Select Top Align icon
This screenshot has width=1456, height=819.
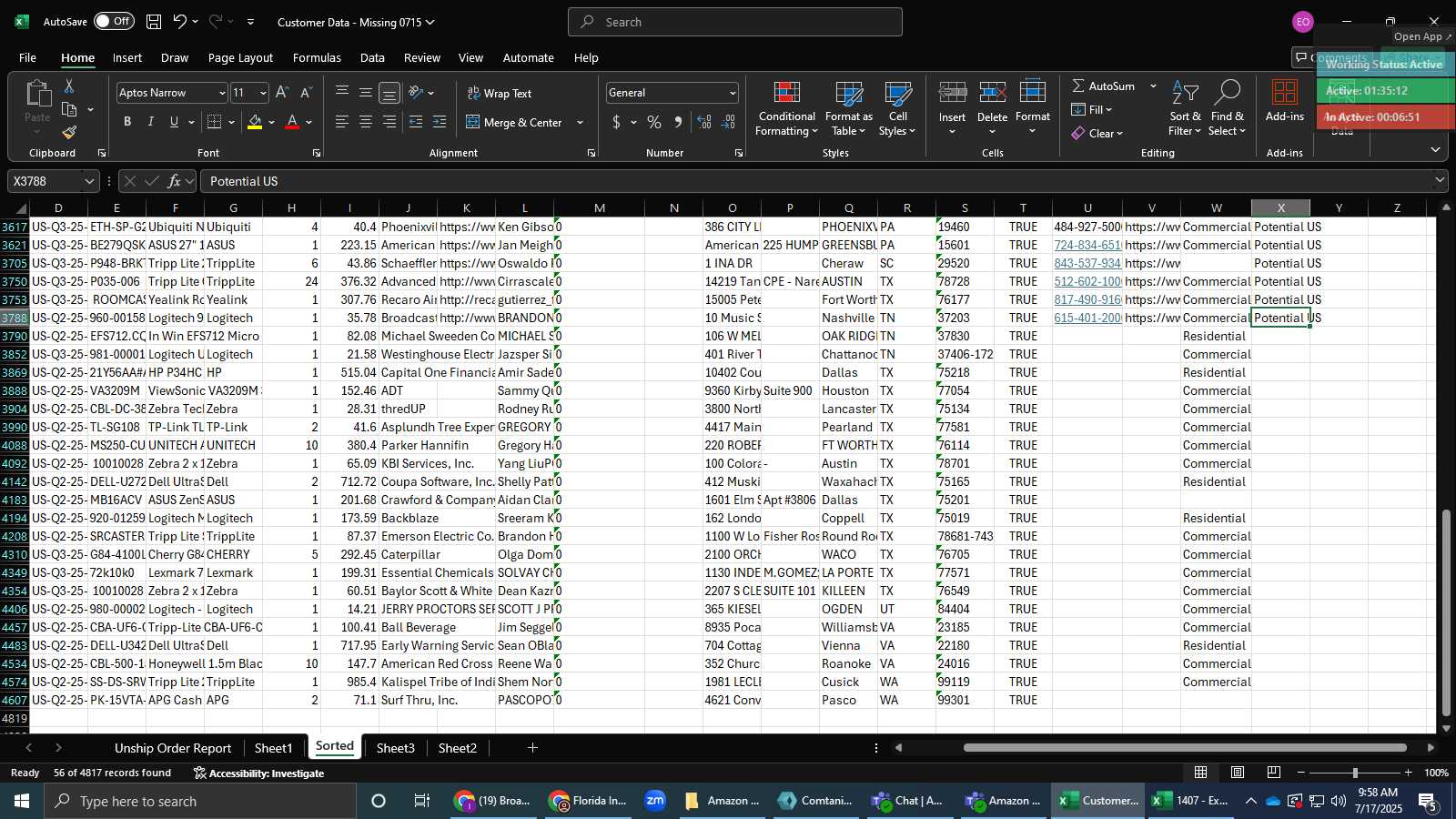click(342, 92)
